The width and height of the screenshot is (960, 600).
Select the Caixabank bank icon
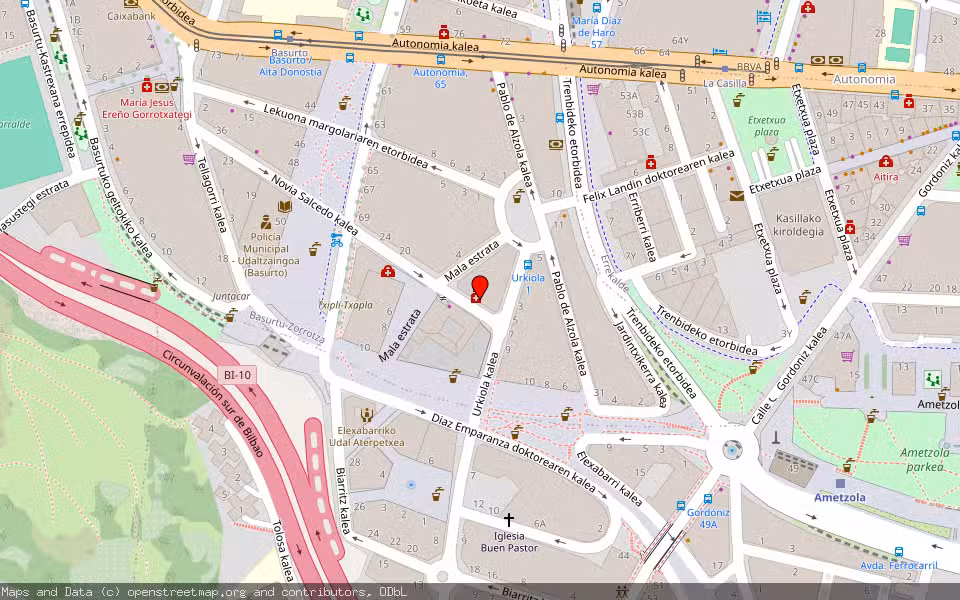pyautogui.click(x=131, y=5)
